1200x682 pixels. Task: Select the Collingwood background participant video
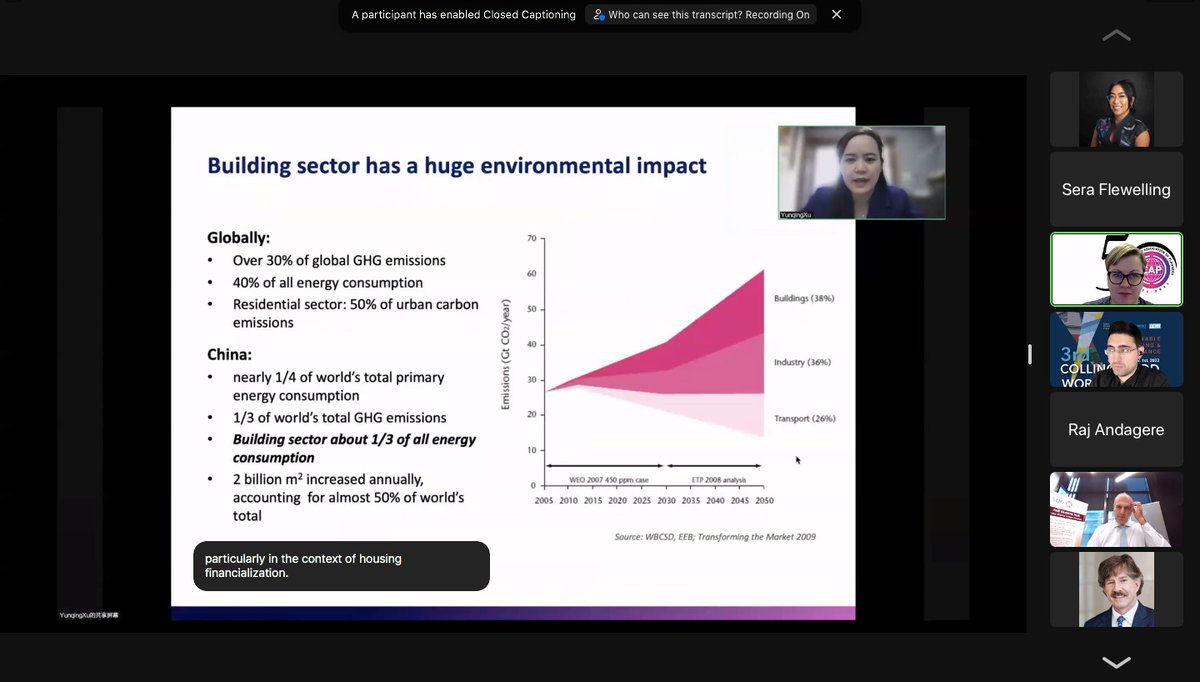pos(1116,350)
